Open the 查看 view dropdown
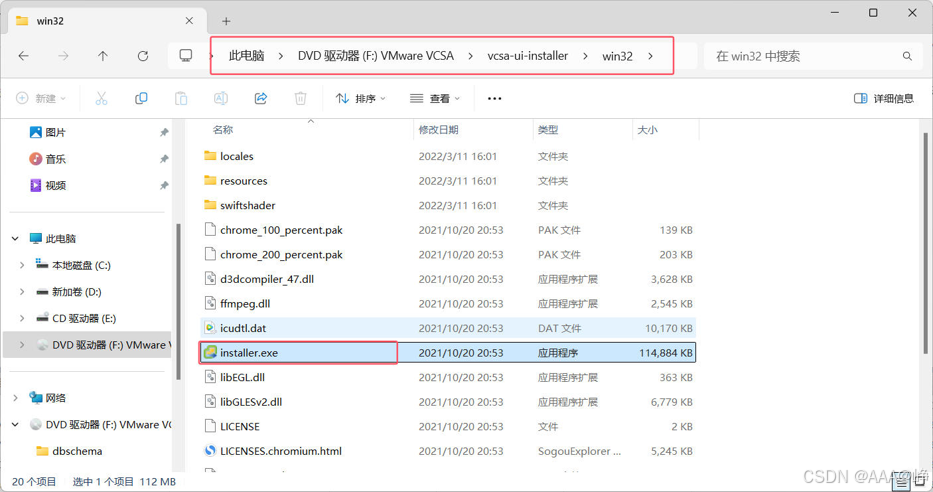Image resolution: width=933 pixels, height=492 pixels. (x=435, y=98)
